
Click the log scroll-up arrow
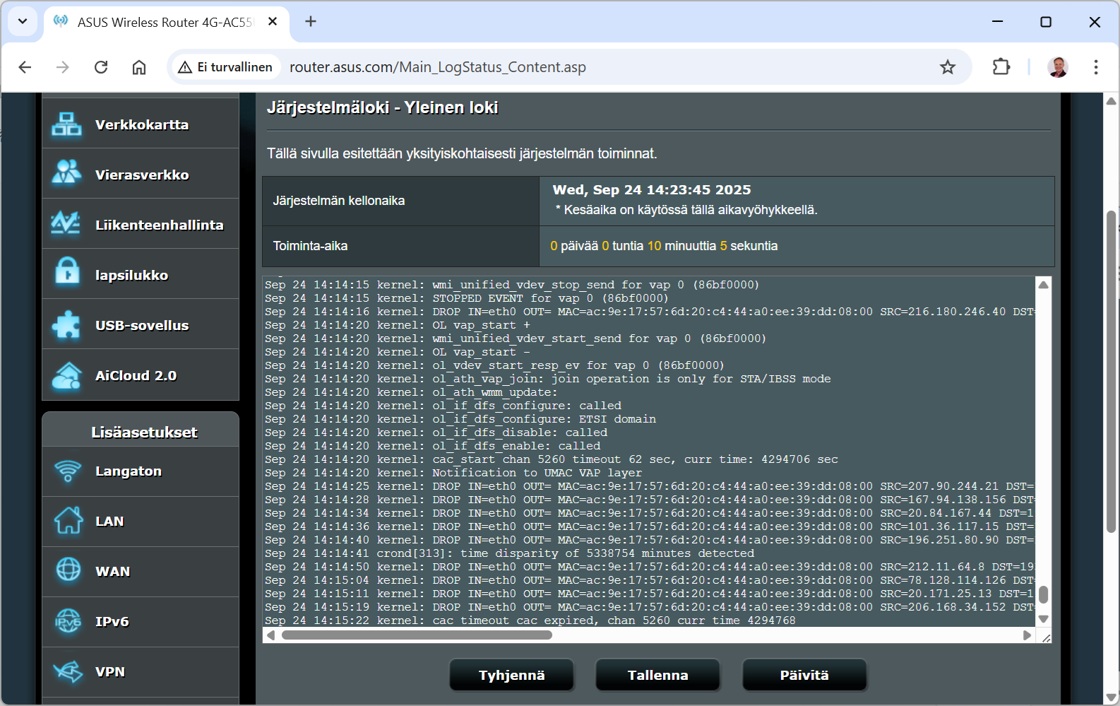coord(1043,284)
